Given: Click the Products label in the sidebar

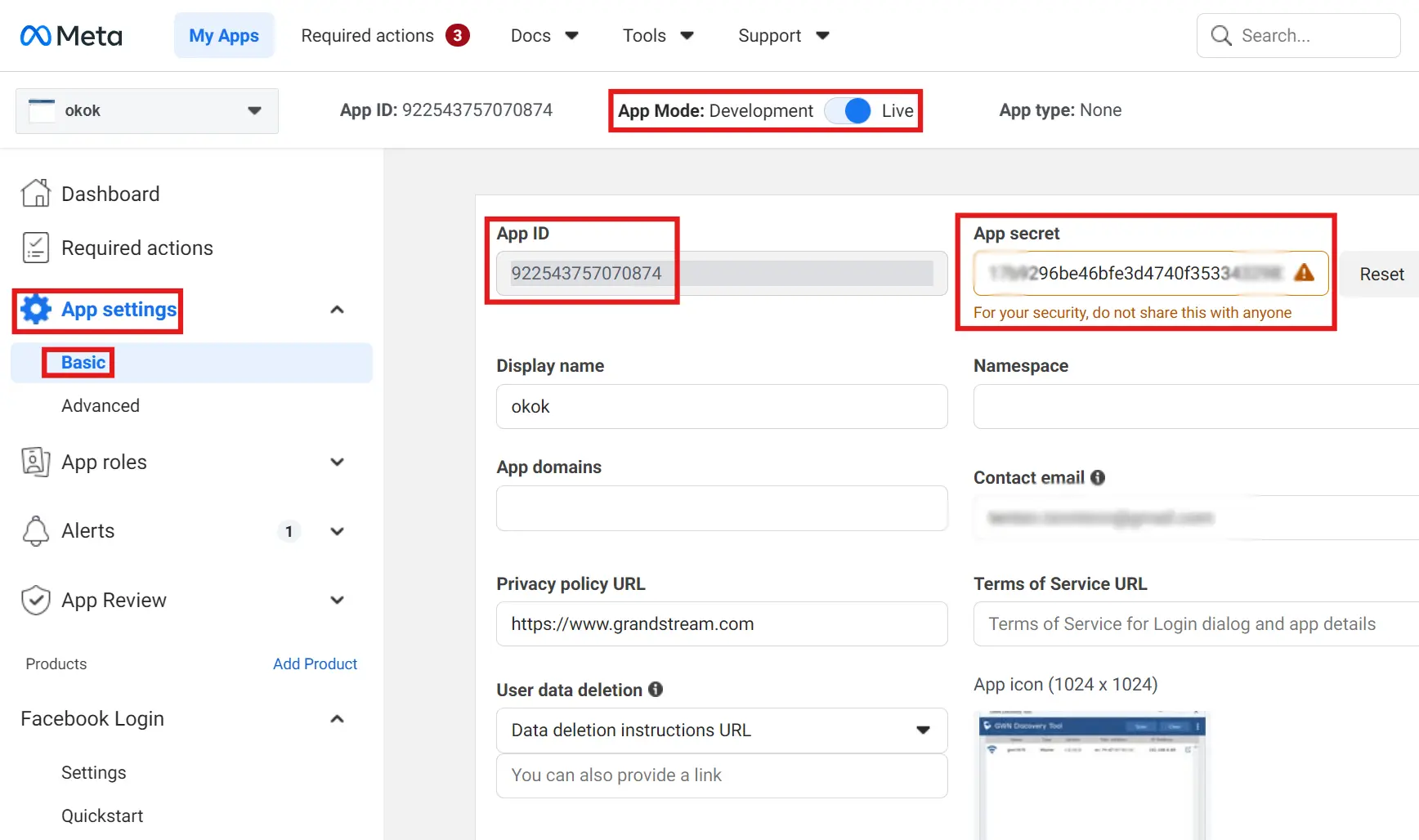Looking at the screenshot, I should [x=56, y=664].
